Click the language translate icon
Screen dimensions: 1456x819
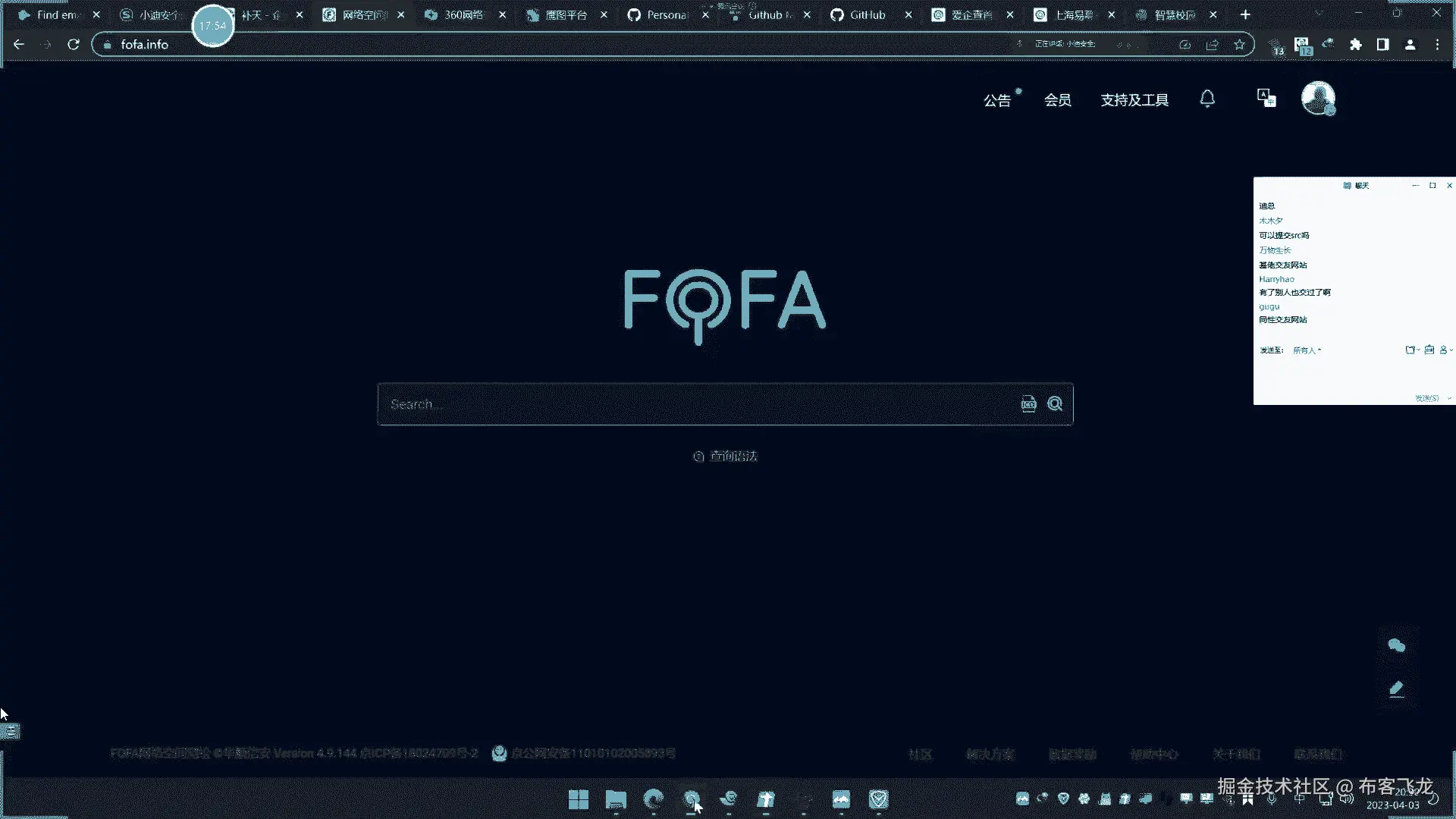coord(1266,99)
